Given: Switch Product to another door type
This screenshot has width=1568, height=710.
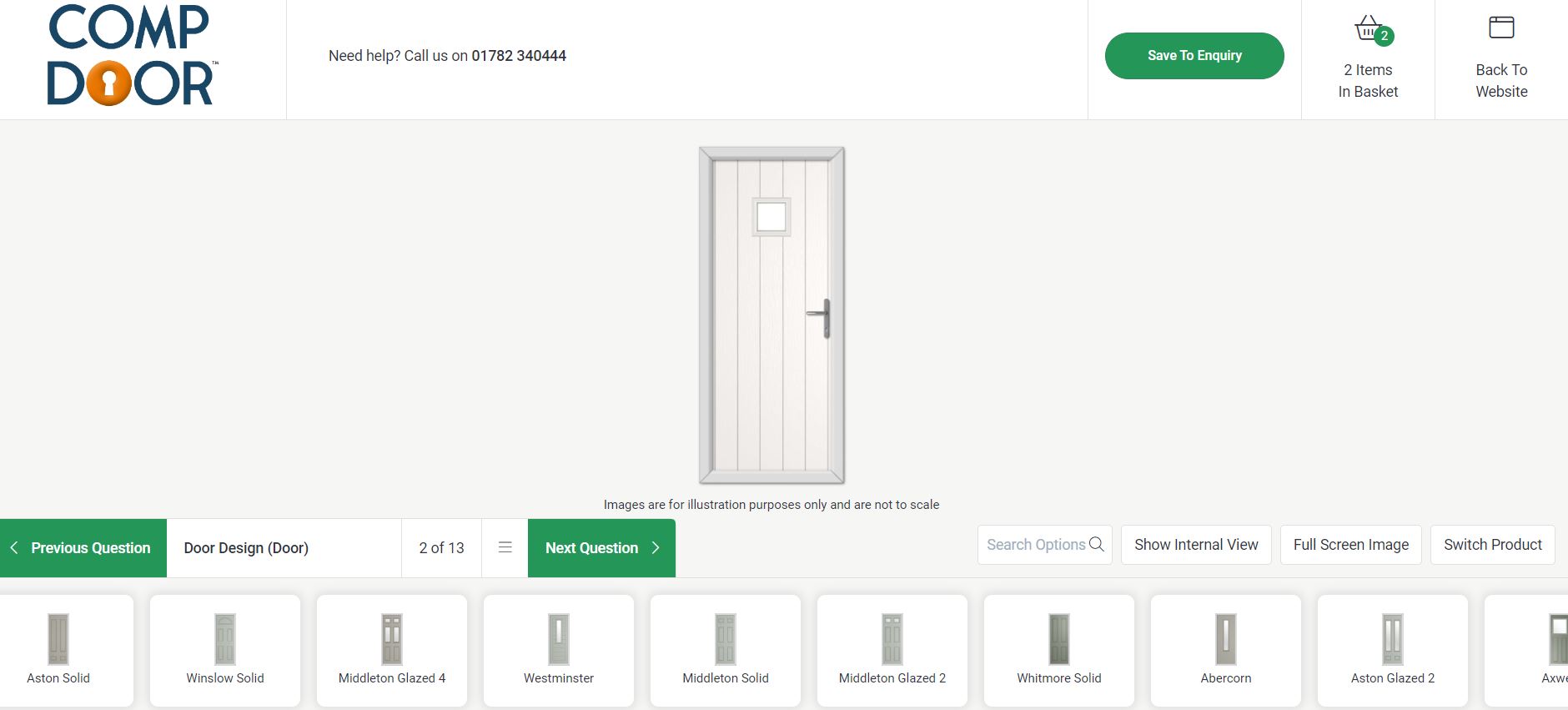Looking at the screenshot, I should click(x=1492, y=544).
